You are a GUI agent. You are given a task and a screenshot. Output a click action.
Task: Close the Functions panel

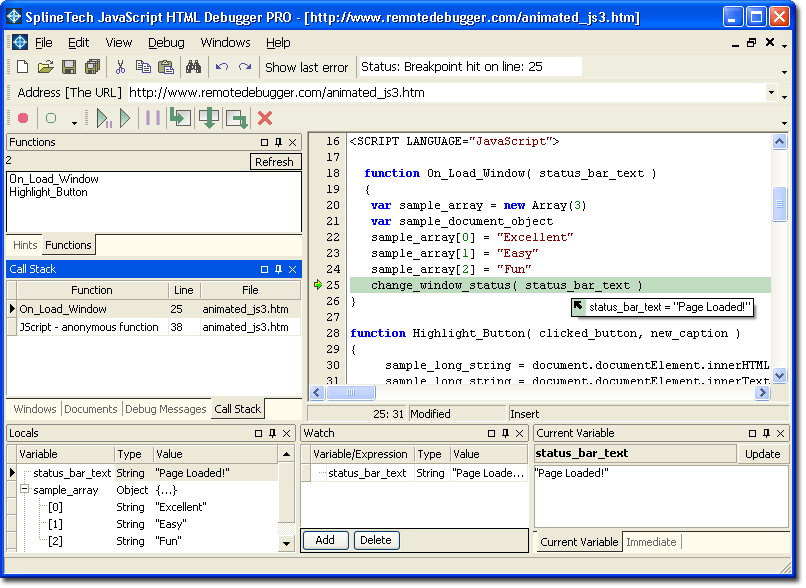292,142
